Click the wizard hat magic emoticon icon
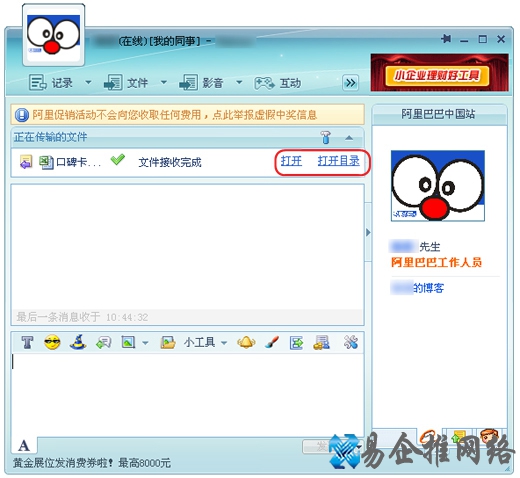The image size is (520, 478). tap(78, 342)
